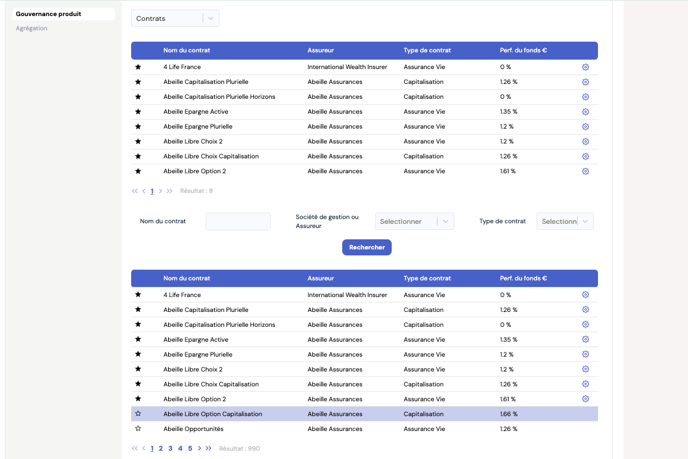Jump to last page arrow in 8-result favorites pagination
This screenshot has width=688, height=459.
click(169, 191)
